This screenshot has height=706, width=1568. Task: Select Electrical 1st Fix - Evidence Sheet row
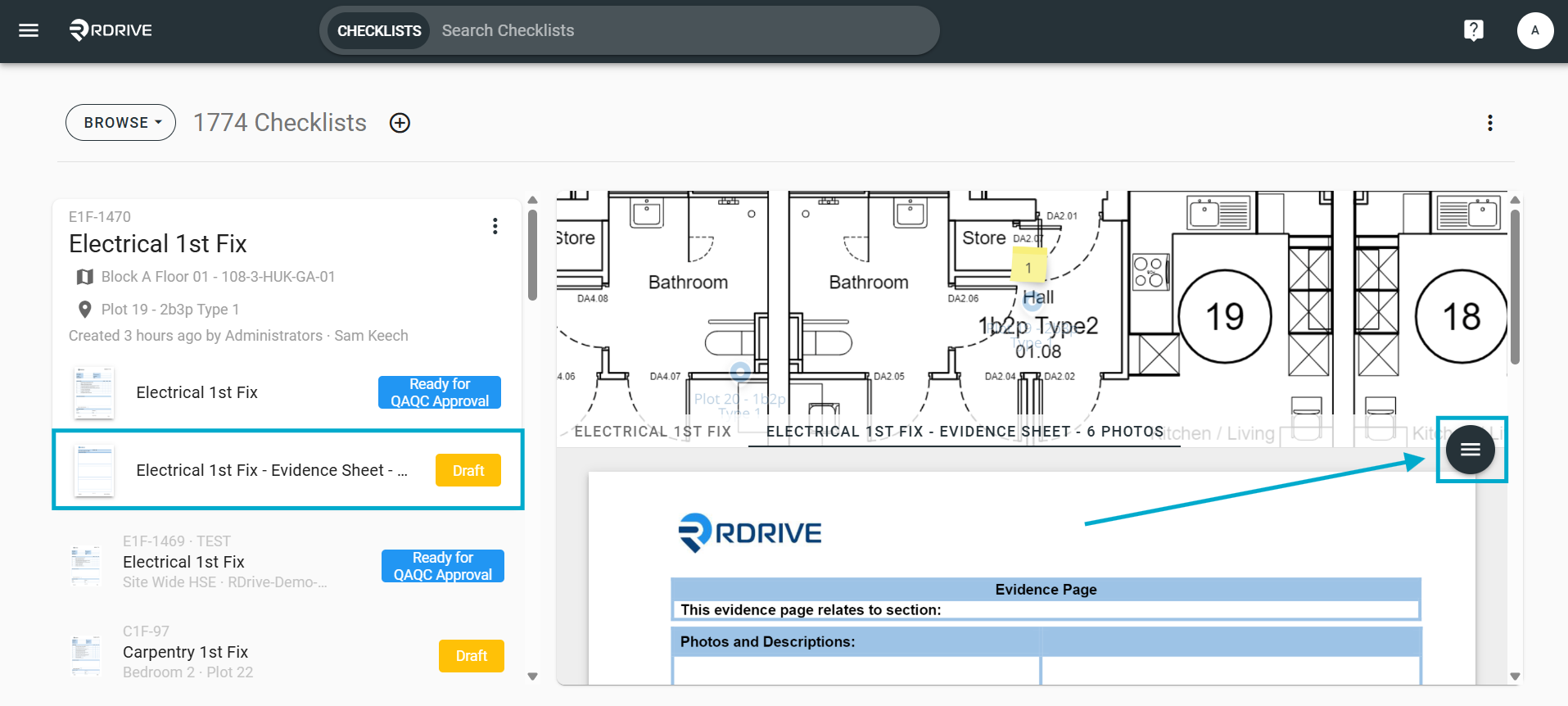point(288,469)
